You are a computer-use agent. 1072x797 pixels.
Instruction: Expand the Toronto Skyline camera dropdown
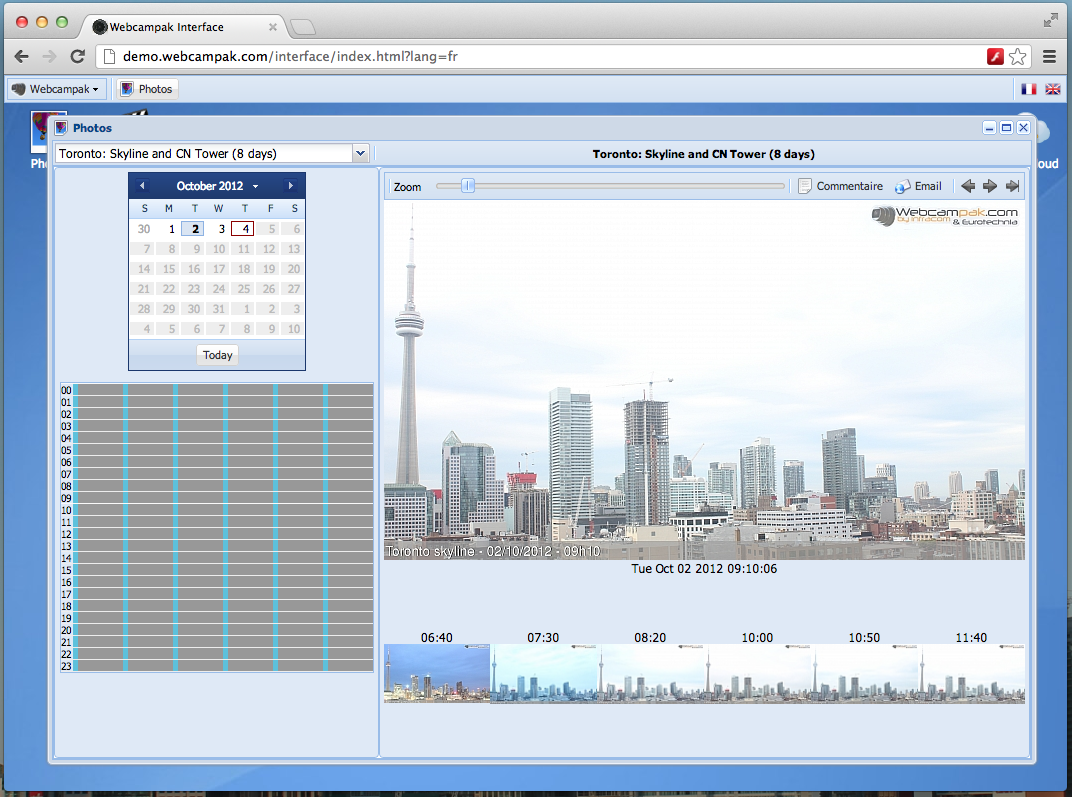(x=360, y=153)
